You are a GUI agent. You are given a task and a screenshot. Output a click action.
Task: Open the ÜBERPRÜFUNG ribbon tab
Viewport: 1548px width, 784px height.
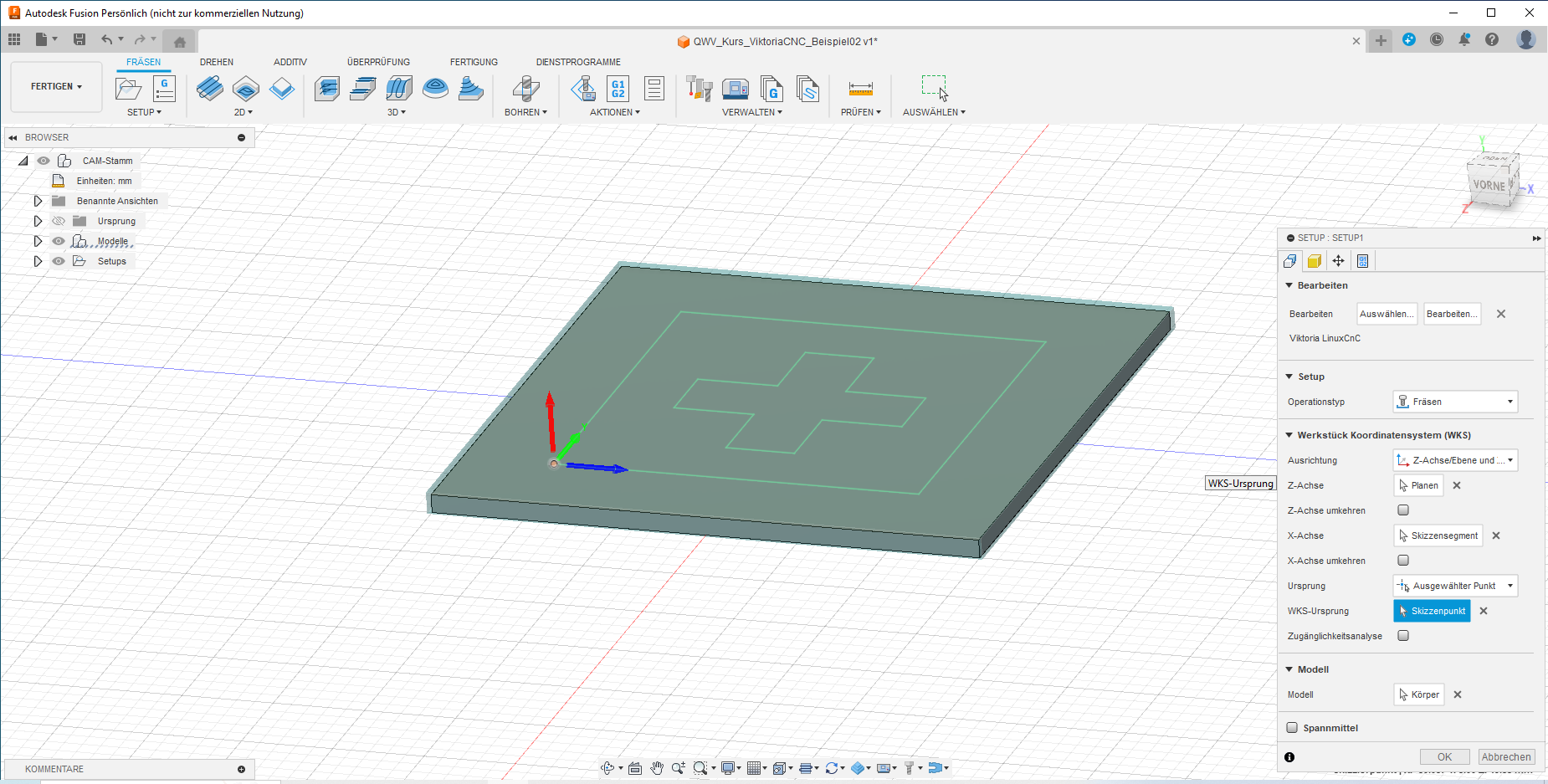click(x=378, y=62)
